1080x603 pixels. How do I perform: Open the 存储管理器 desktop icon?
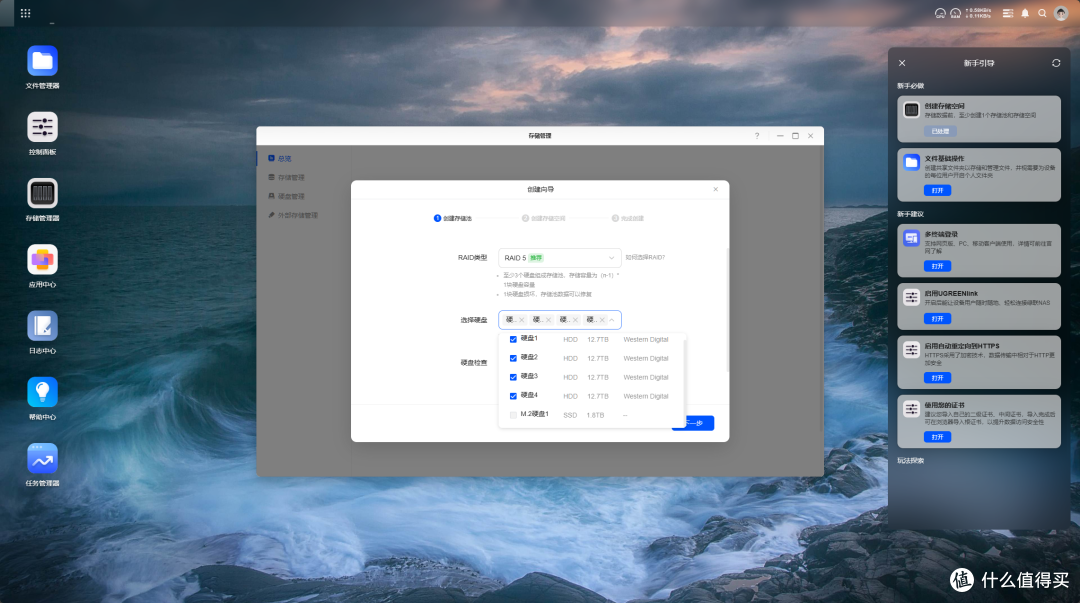42,194
